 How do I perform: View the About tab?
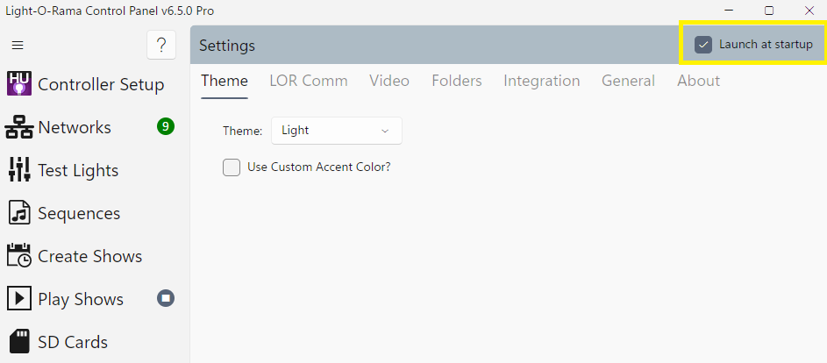[x=698, y=81]
